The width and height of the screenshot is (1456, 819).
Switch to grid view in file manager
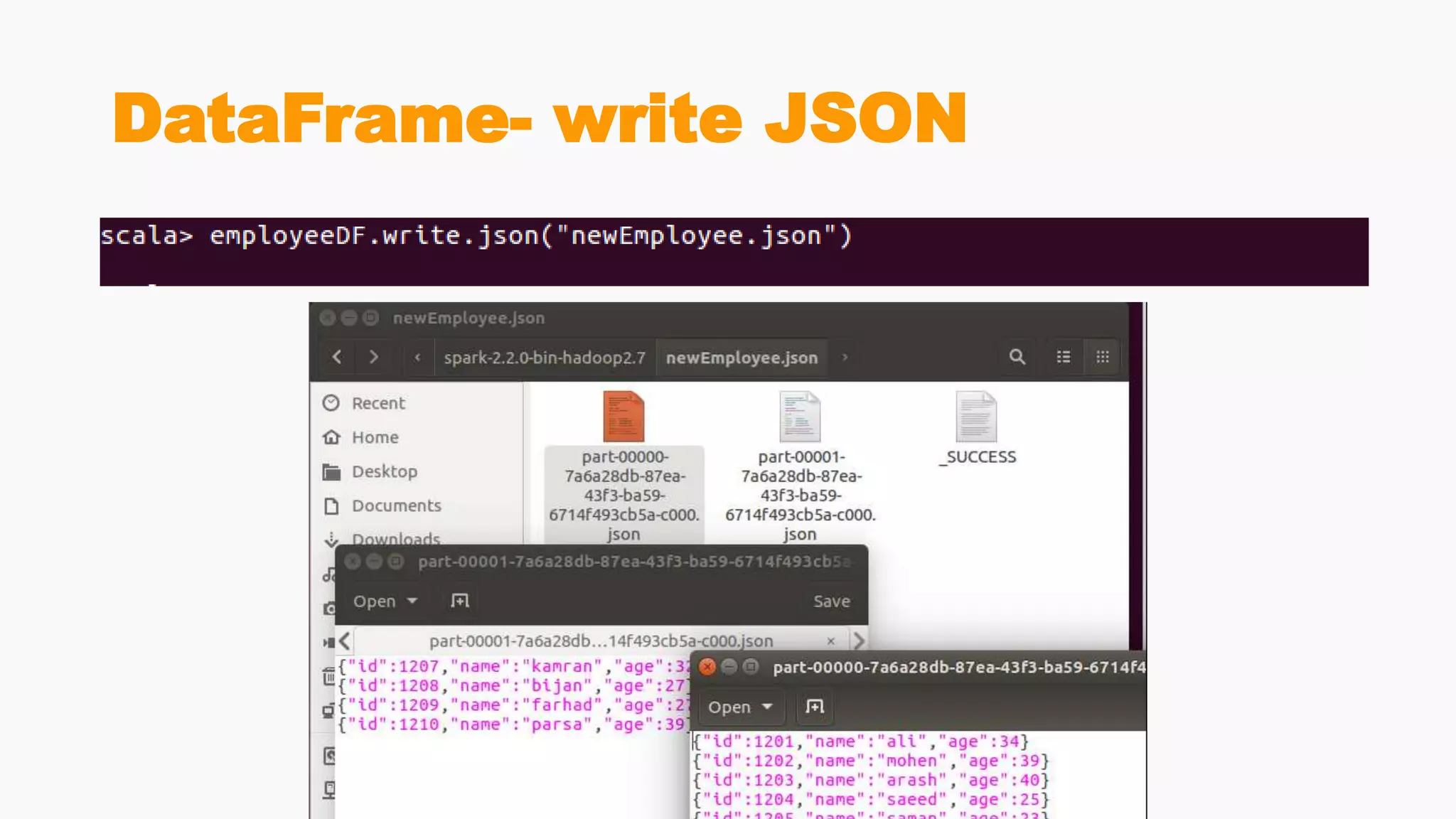1102,357
